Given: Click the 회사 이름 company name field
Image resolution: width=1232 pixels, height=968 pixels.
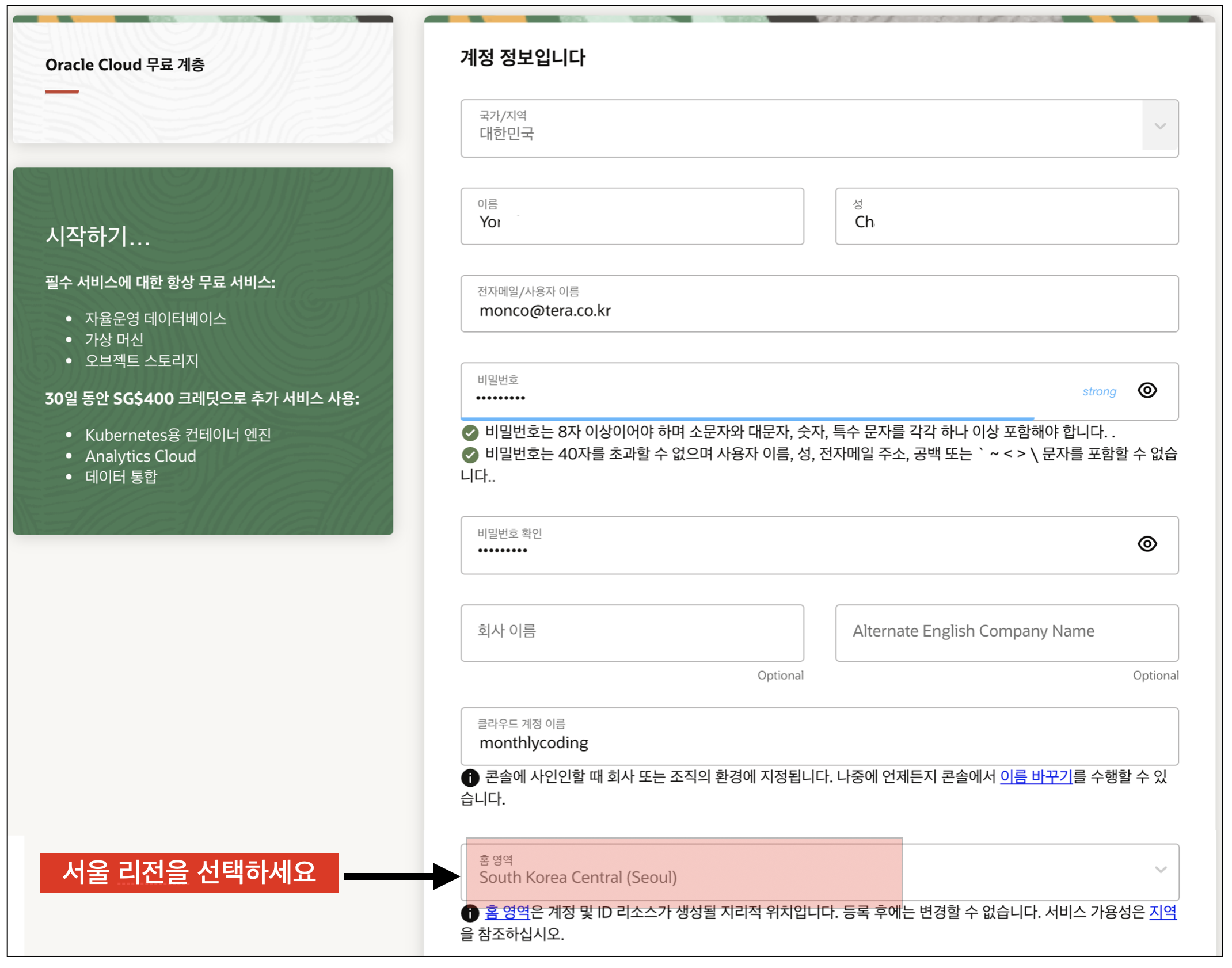Looking at the screenshot, I should point(632,633).
